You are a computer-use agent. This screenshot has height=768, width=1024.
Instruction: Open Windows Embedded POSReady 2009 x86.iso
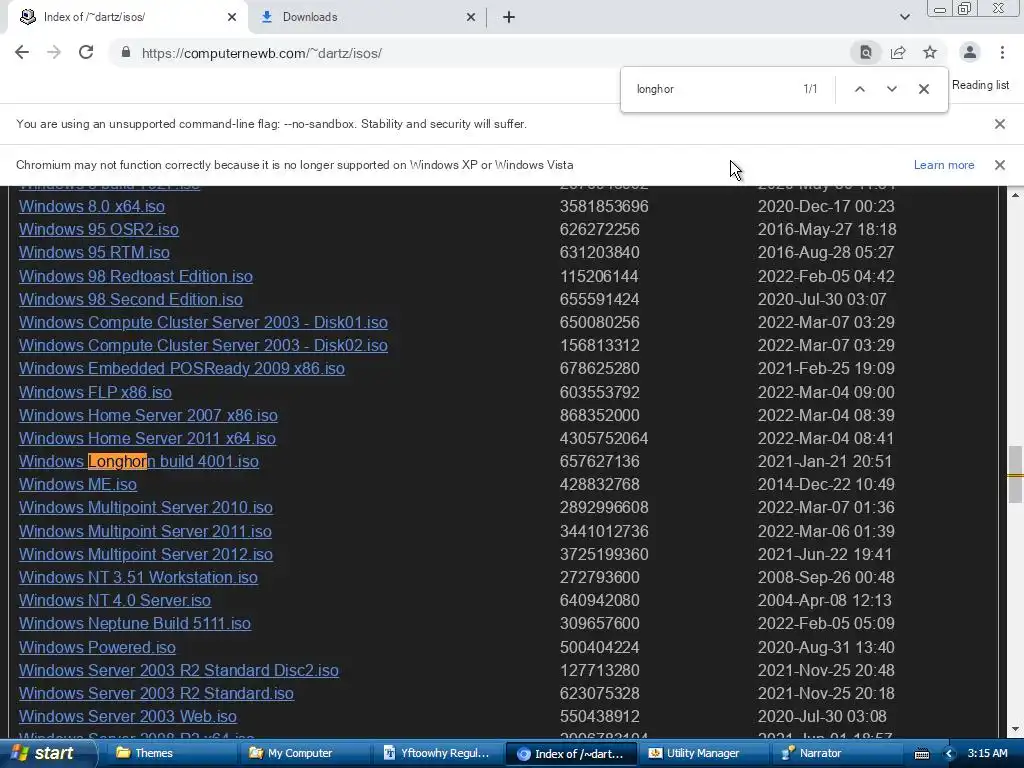tap(182, 368)
